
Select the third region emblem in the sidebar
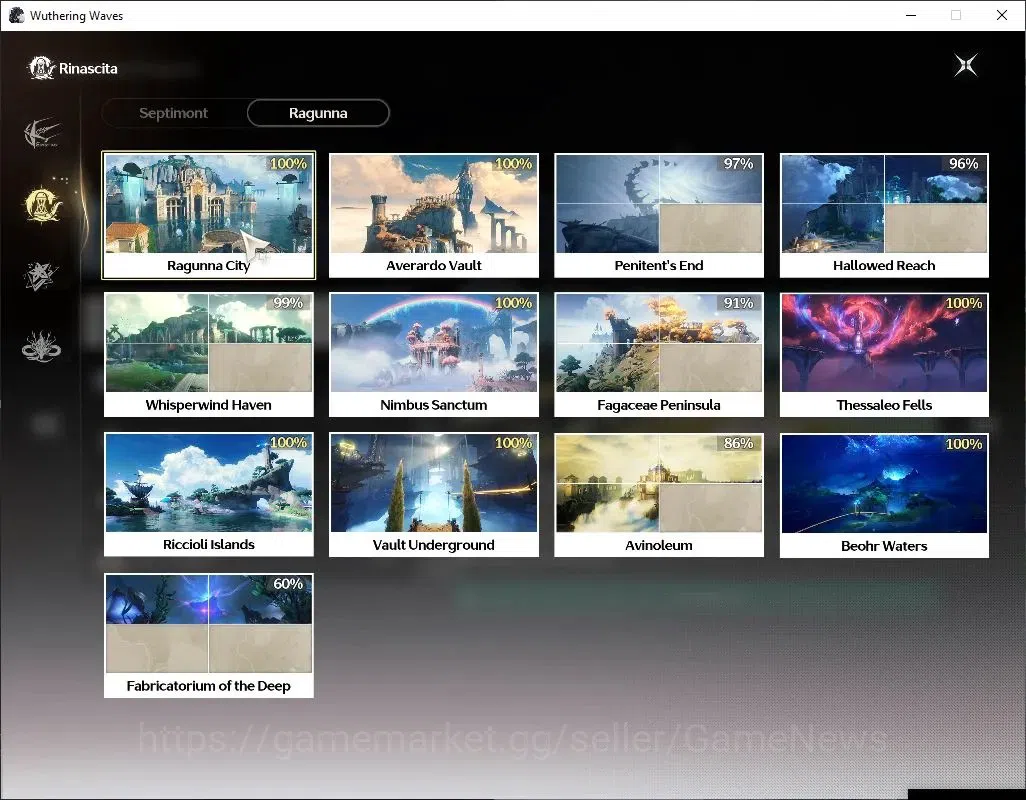click(41, 276)
